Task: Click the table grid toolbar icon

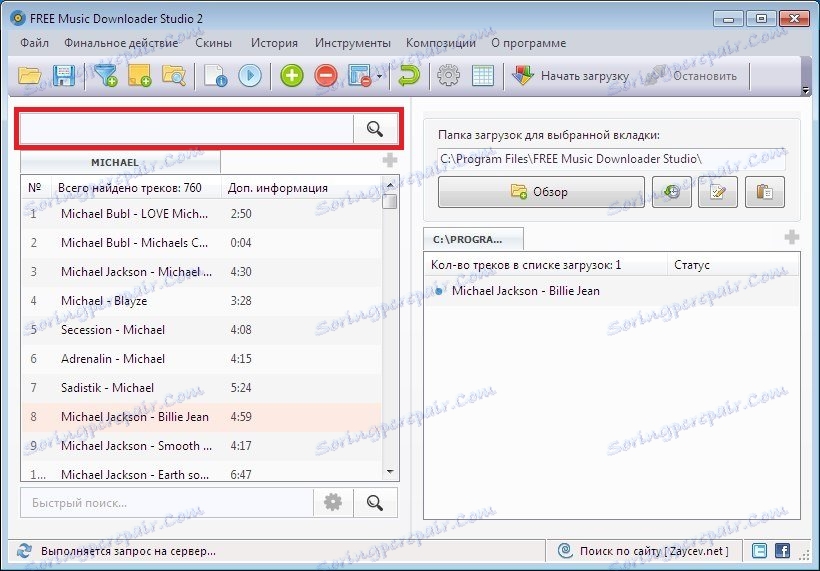Action: pos(483,76)
